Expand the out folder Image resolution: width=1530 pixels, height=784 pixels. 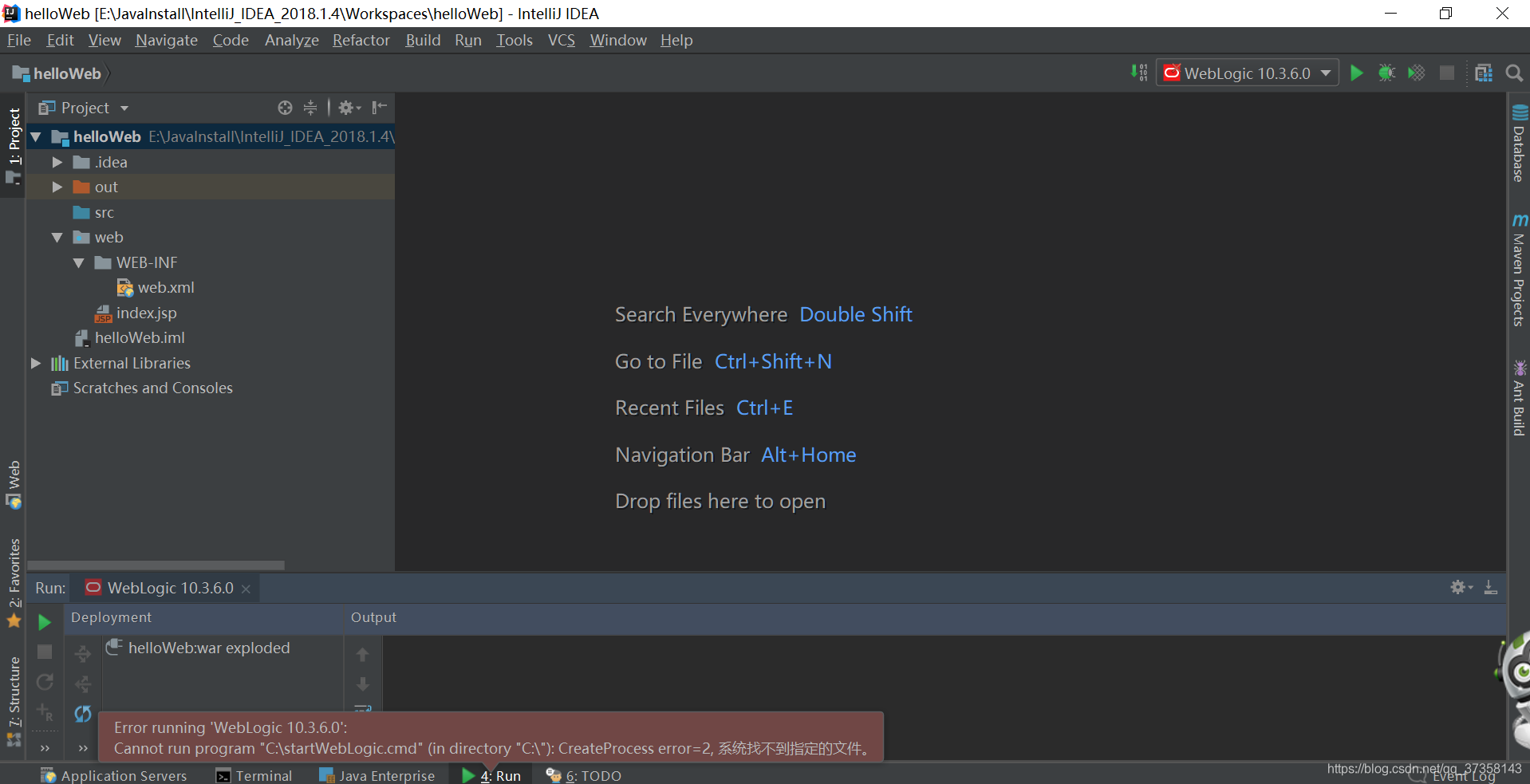click(57, 187)
